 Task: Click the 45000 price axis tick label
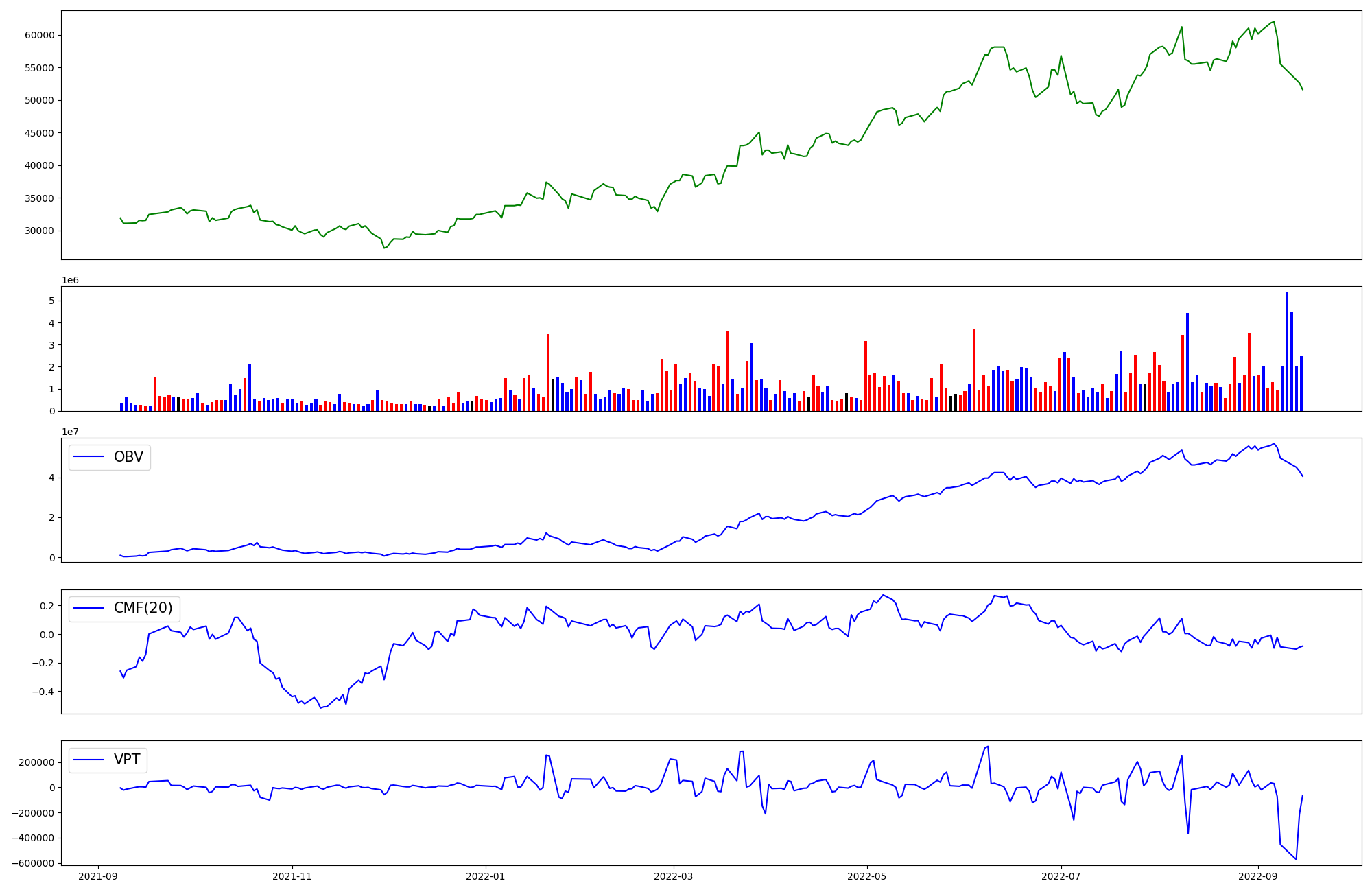point(39,133)
